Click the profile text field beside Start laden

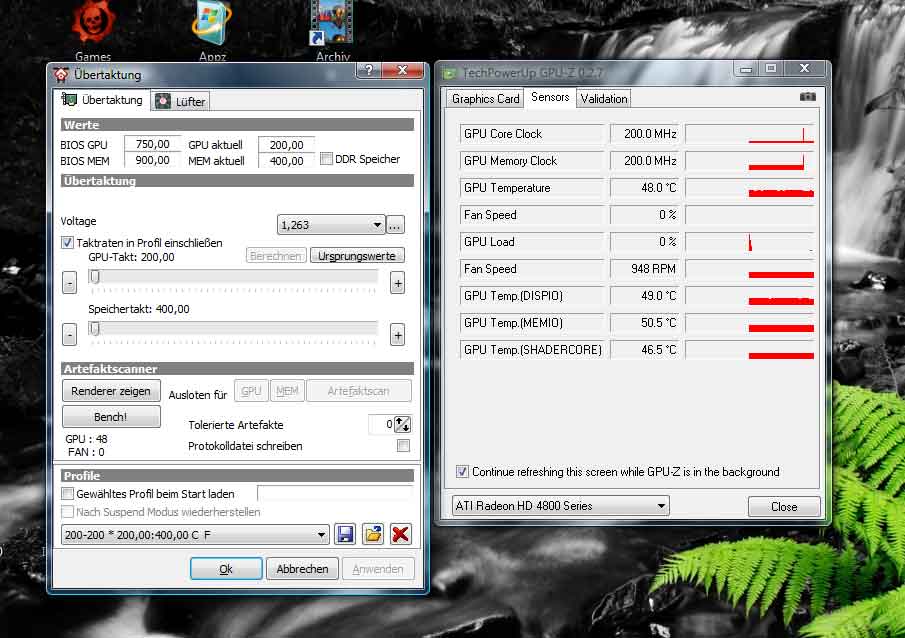335,493
